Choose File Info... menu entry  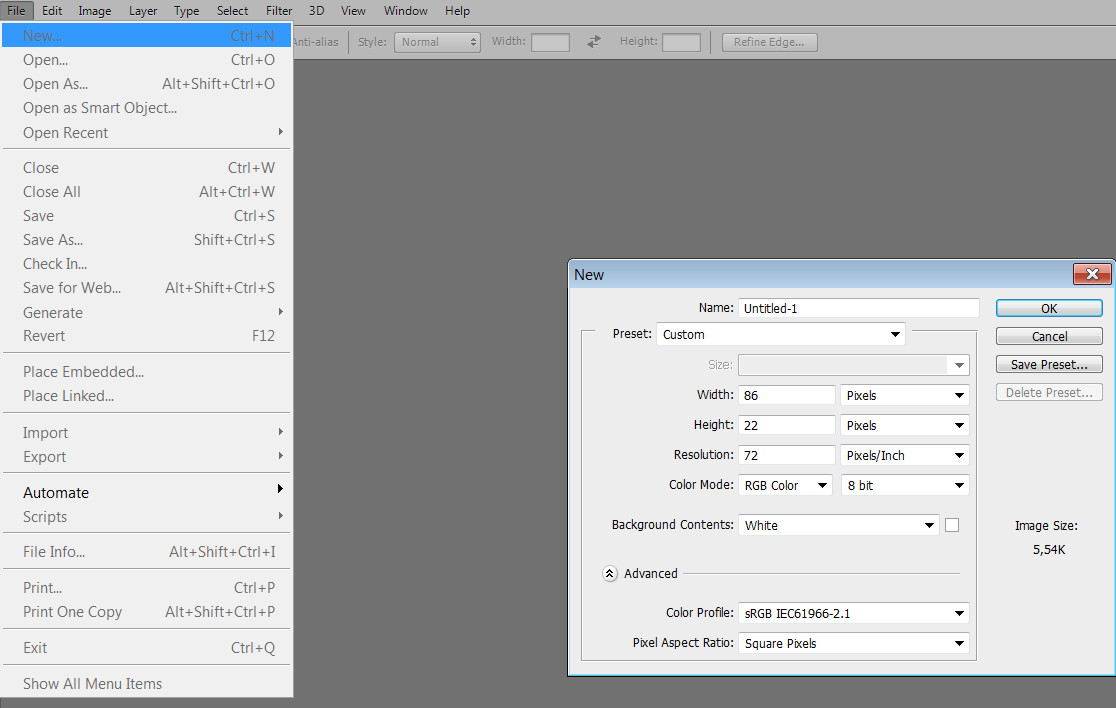click(147, 551)
